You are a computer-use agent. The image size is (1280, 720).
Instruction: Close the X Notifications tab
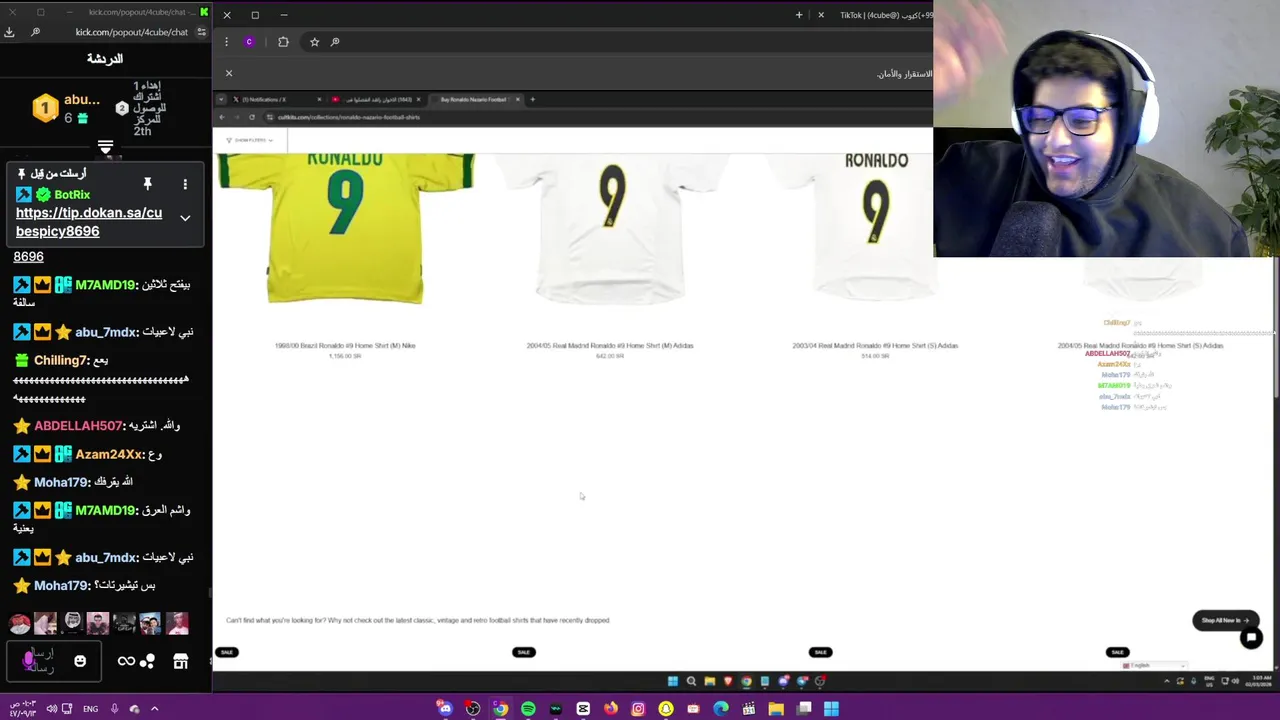(319, 99)
